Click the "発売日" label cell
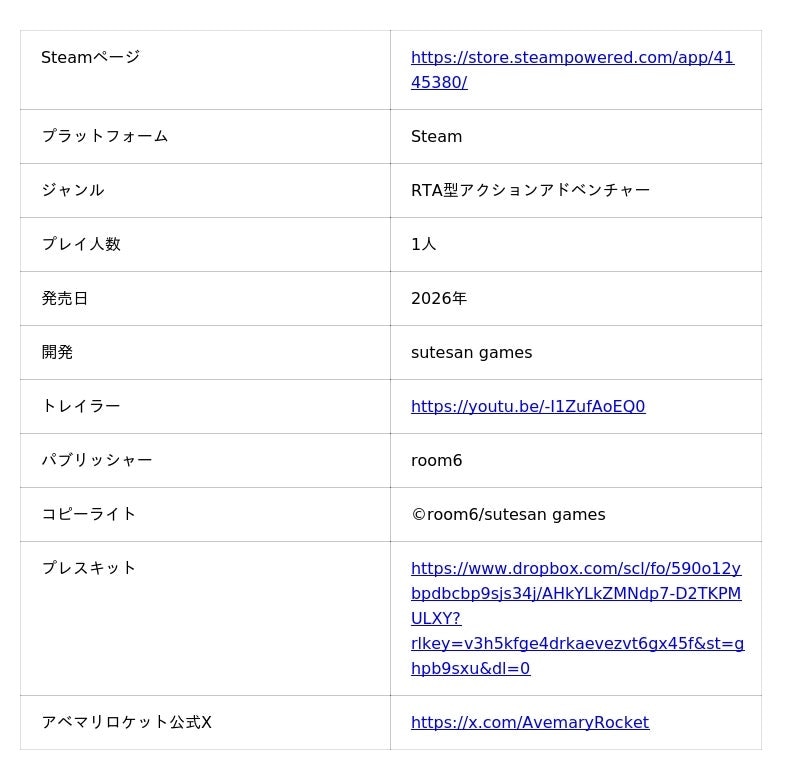Viewport: 800px width, 780px height. coord(64,298)
